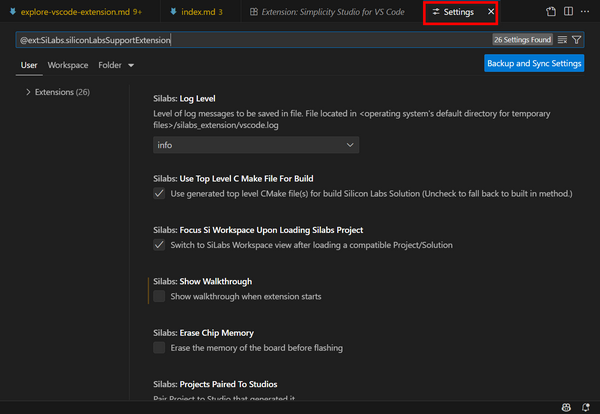
Task: Click Silabs: Erase Chip Memory heading
Action: (x=203, y=333)
